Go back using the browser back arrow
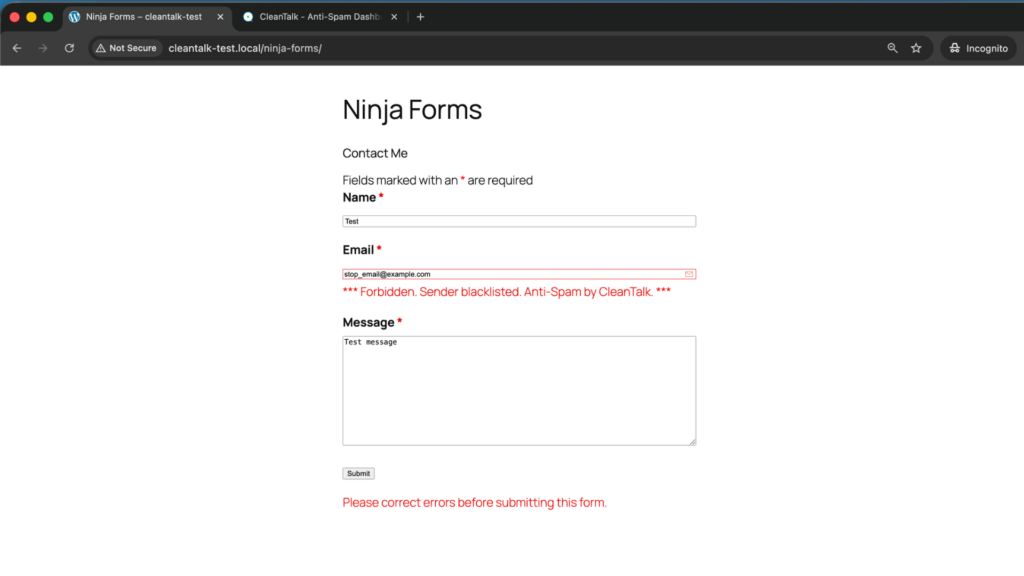The width and height of the screenshot is (1024, 576). (x=17, y=48)
